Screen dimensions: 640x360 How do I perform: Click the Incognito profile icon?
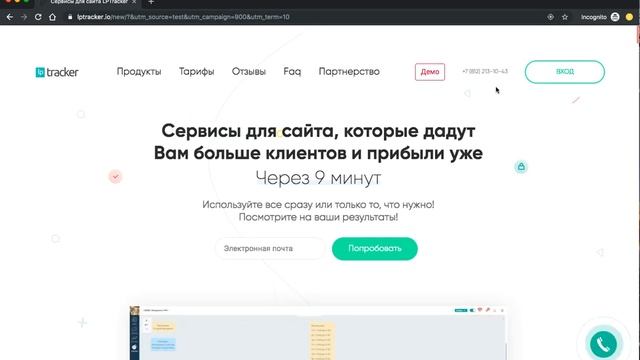pyautogui.click(x=615, y=17)
